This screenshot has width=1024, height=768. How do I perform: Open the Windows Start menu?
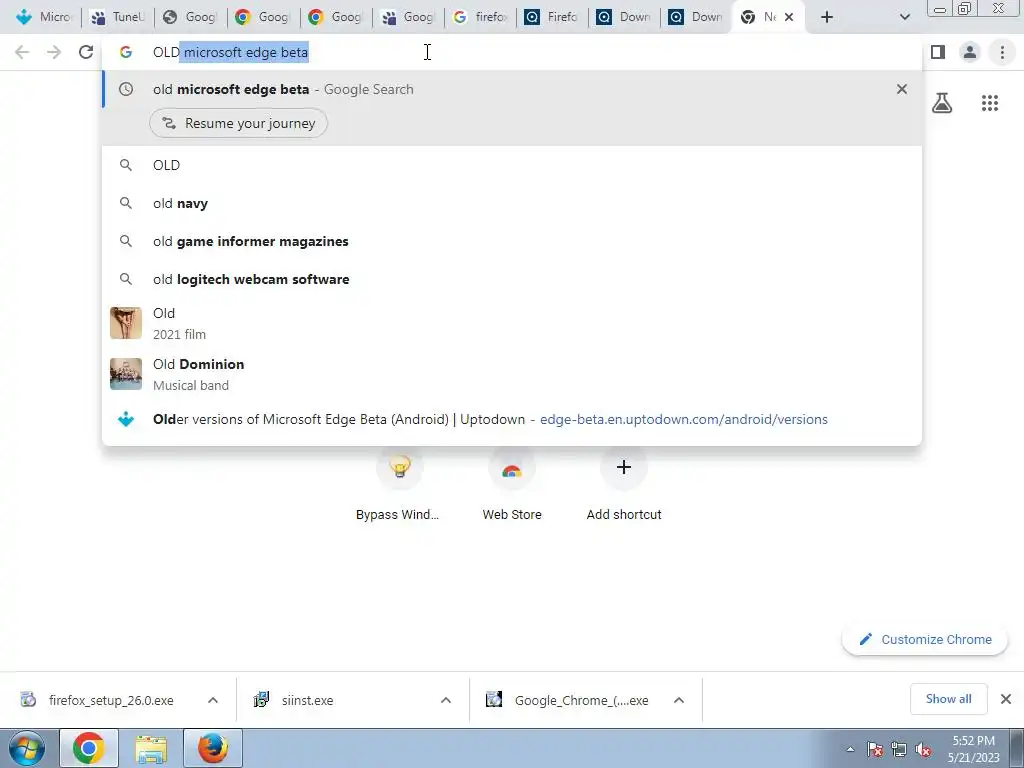click(x=26, y=748)
